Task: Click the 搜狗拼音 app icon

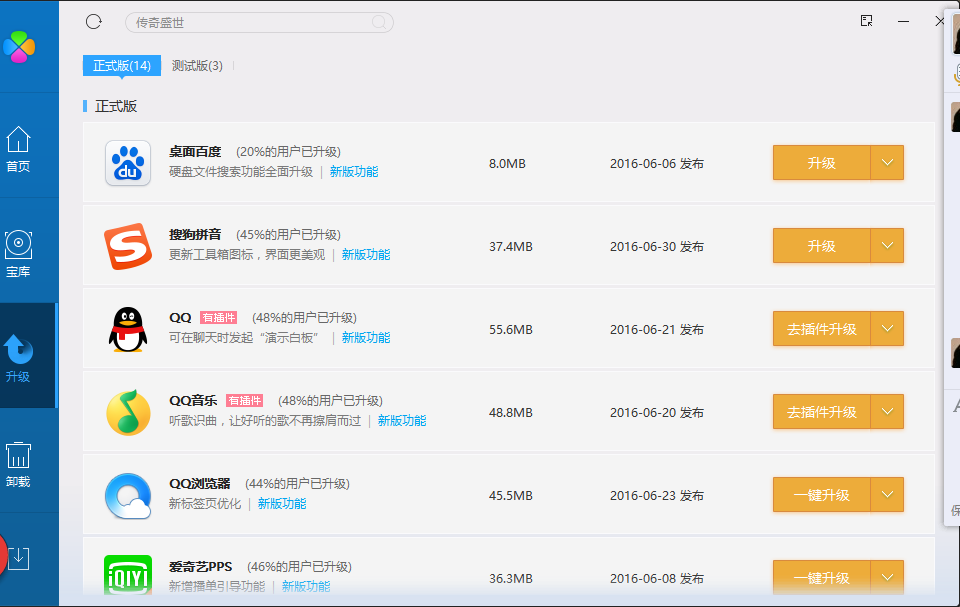Action: click(x=128, y=246)
